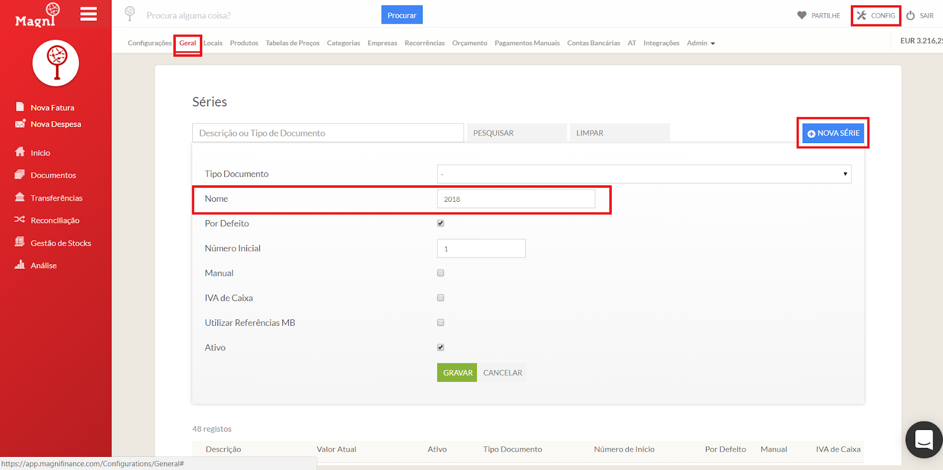Image resolution: width=943 pixels, height=470 pixels.
Task: Open Nova Fatura in sidebar
Action: [x=52, y=108]
